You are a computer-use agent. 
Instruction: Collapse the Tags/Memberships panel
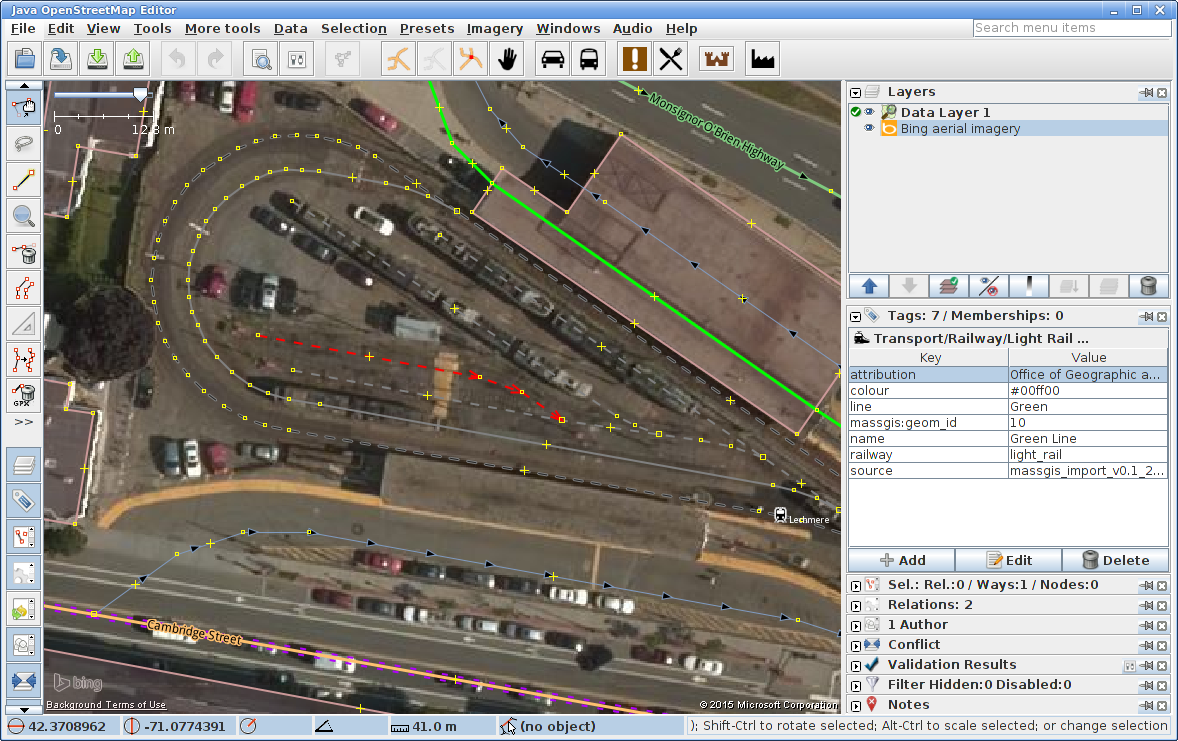[855, 316]
